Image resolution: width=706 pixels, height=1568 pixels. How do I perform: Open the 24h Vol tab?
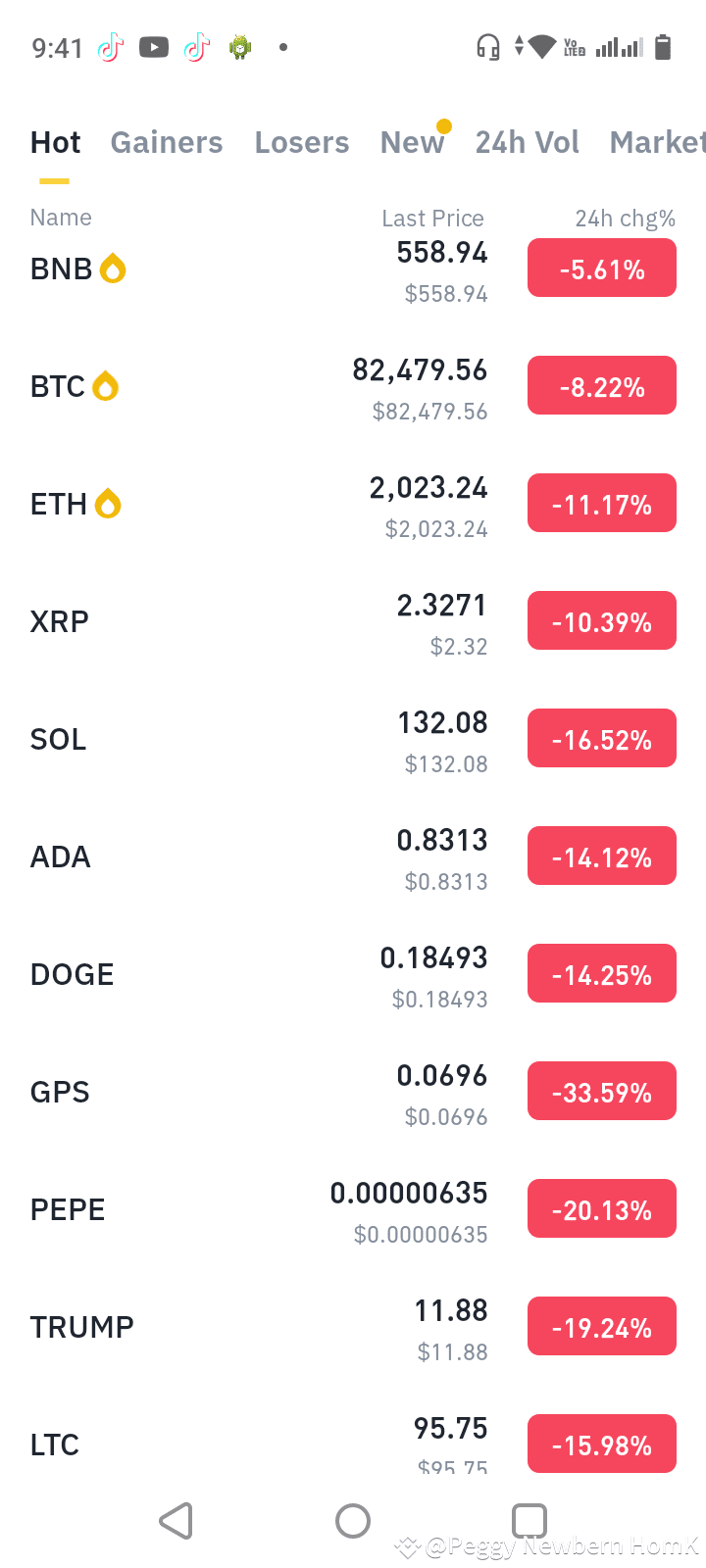coord(528,143)
